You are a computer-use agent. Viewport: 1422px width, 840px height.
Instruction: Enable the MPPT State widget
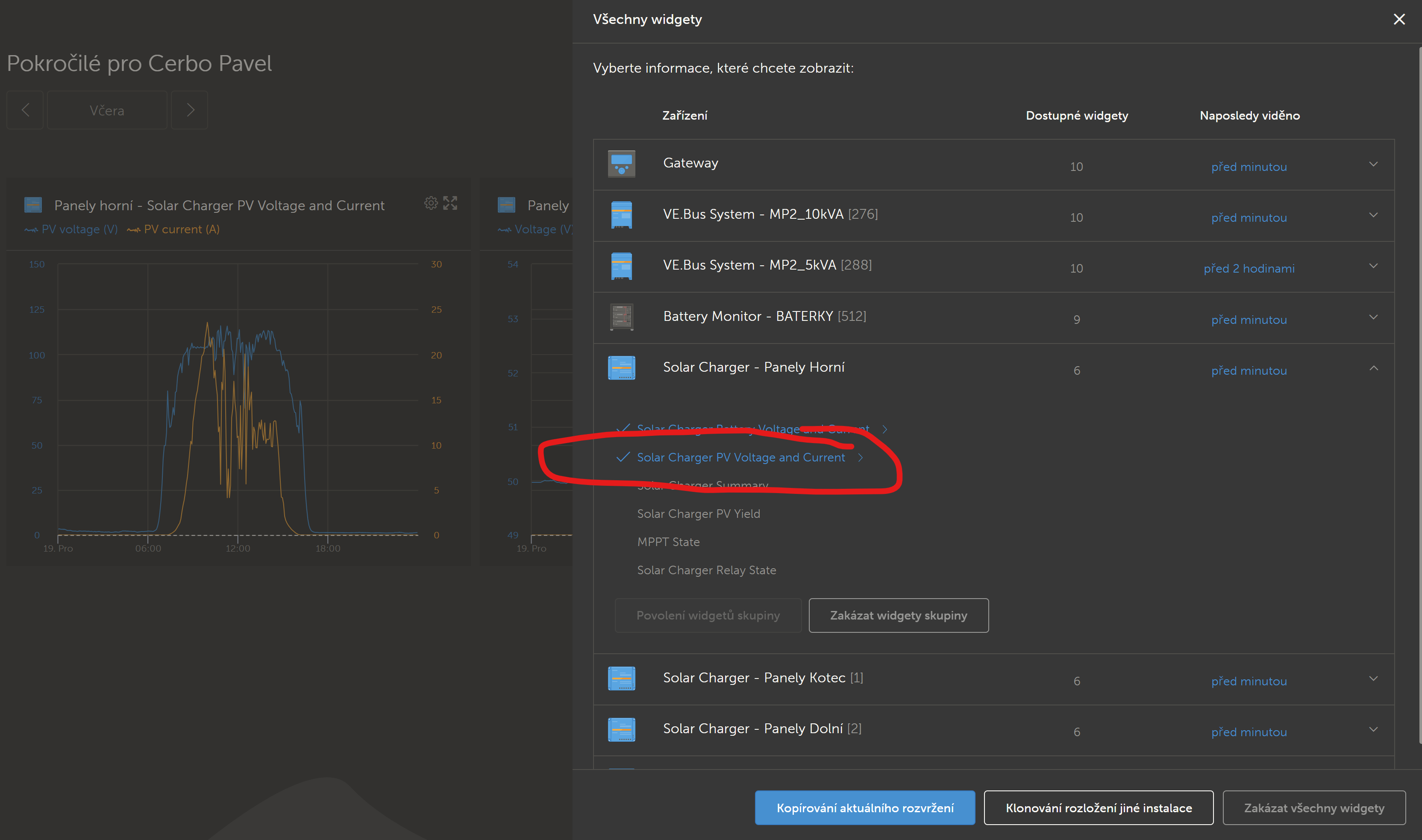coord(668,542)
